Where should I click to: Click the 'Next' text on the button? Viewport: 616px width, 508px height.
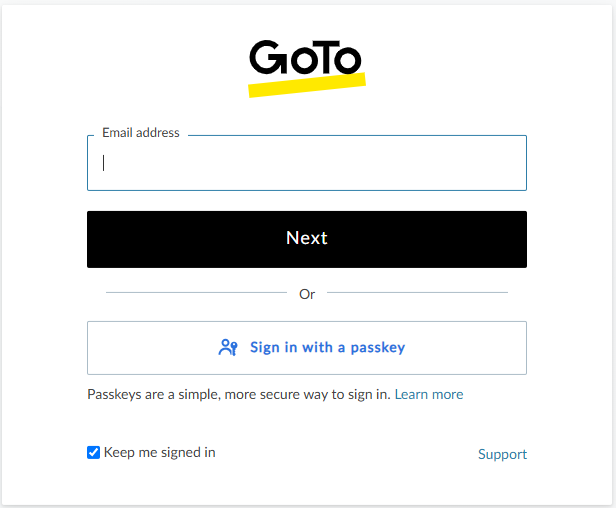pyautogui.click(x=307, y=238)
